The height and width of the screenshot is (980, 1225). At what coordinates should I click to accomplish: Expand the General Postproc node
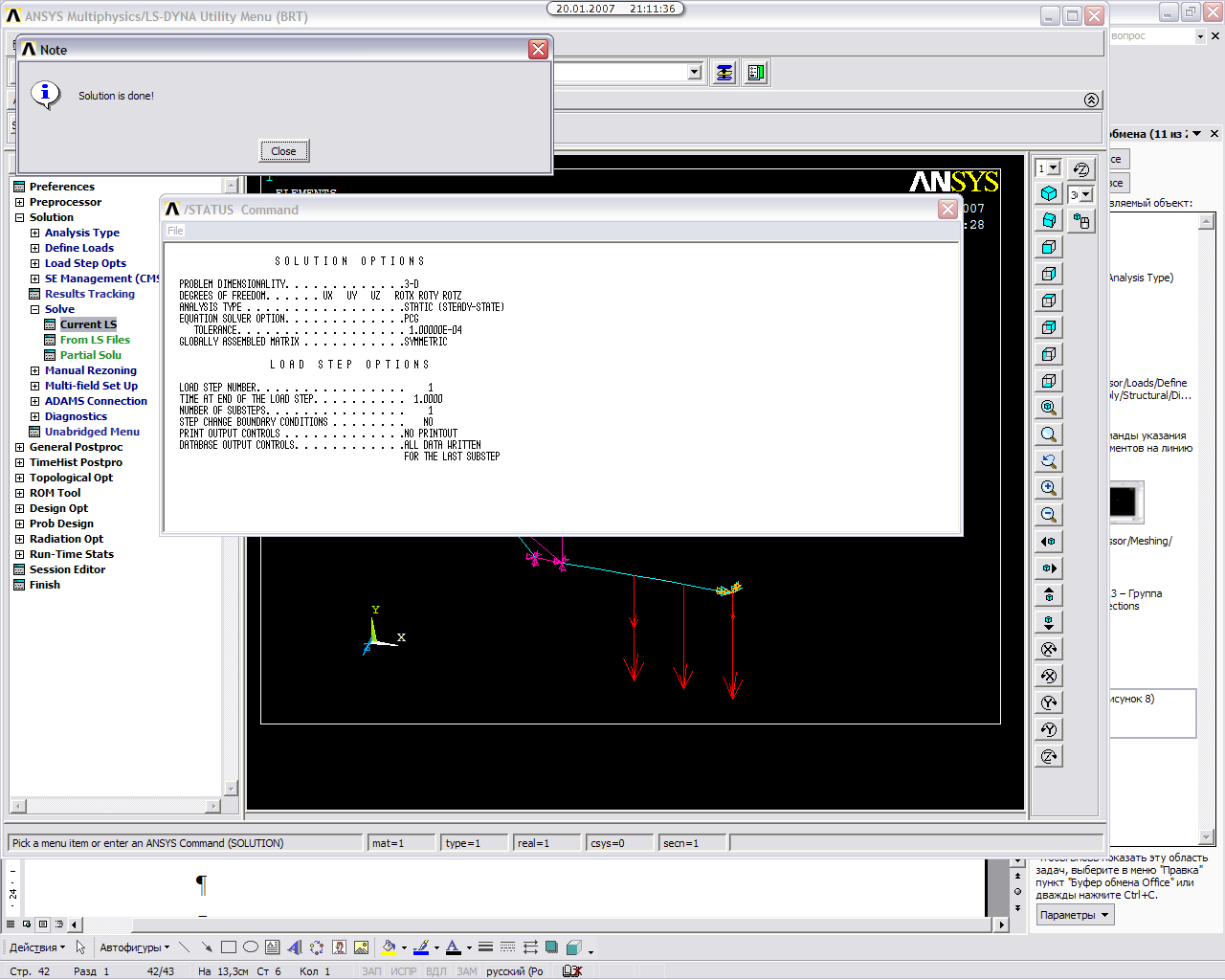(x=19, y=447)
